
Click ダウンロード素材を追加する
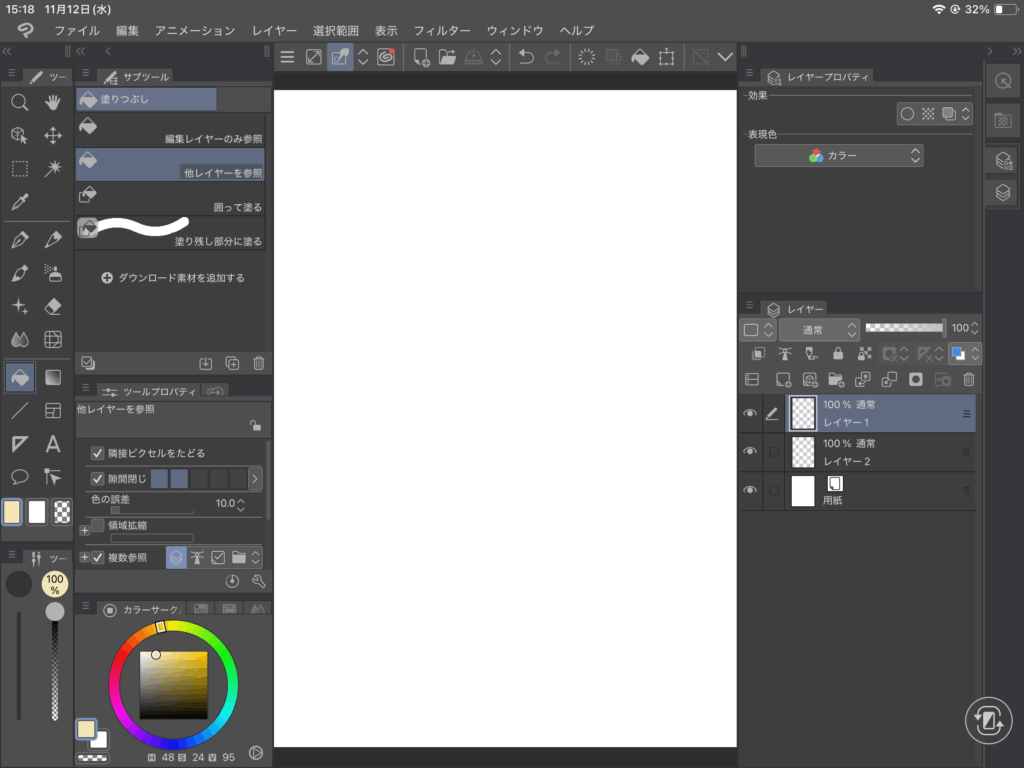(173, 278)
